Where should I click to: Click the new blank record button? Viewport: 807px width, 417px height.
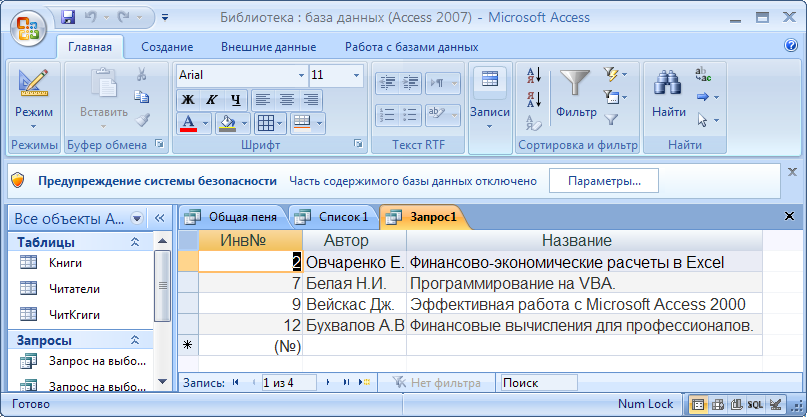[x=365, y=383]
